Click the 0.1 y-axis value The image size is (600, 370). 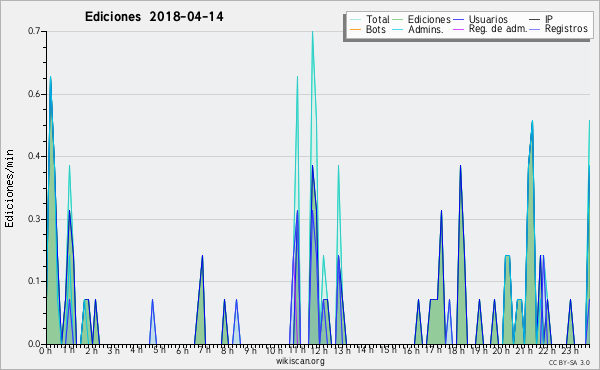coord(34,282)
